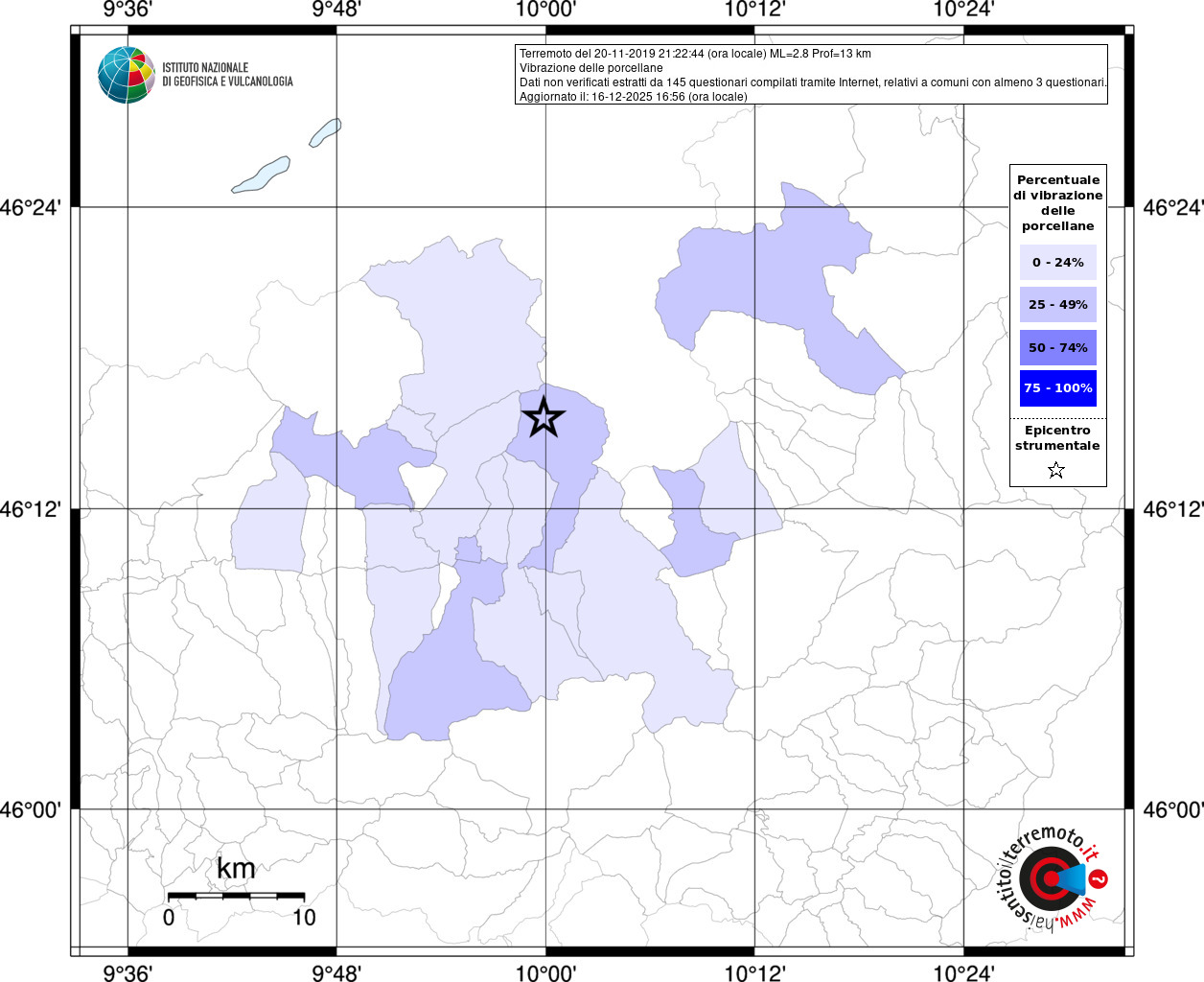Click the left 46°12' latitude label
Screen dimensions: 1204x982
pyautogui.click(x=30, y=508)
